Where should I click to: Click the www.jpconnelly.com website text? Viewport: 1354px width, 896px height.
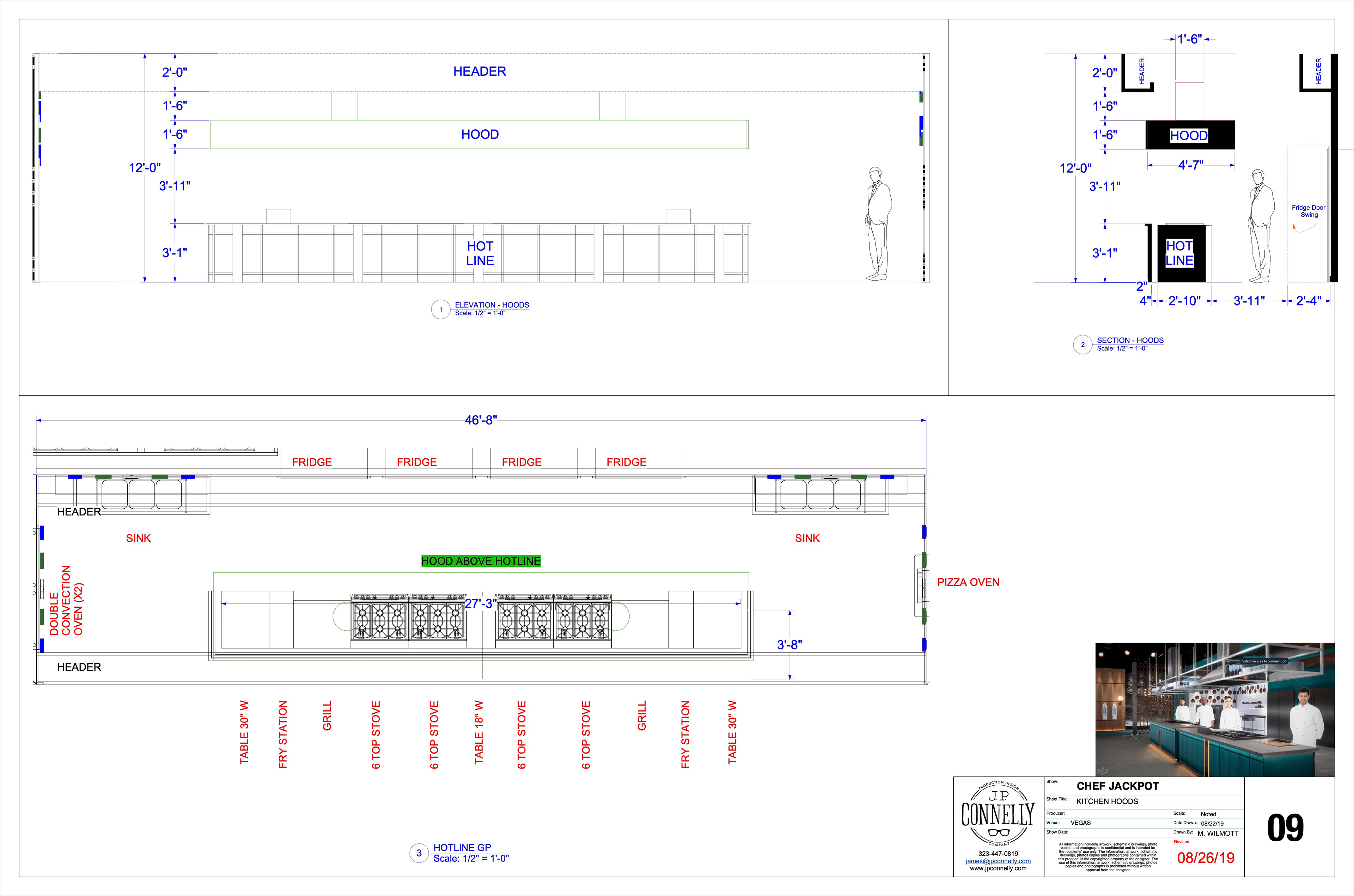998,868
